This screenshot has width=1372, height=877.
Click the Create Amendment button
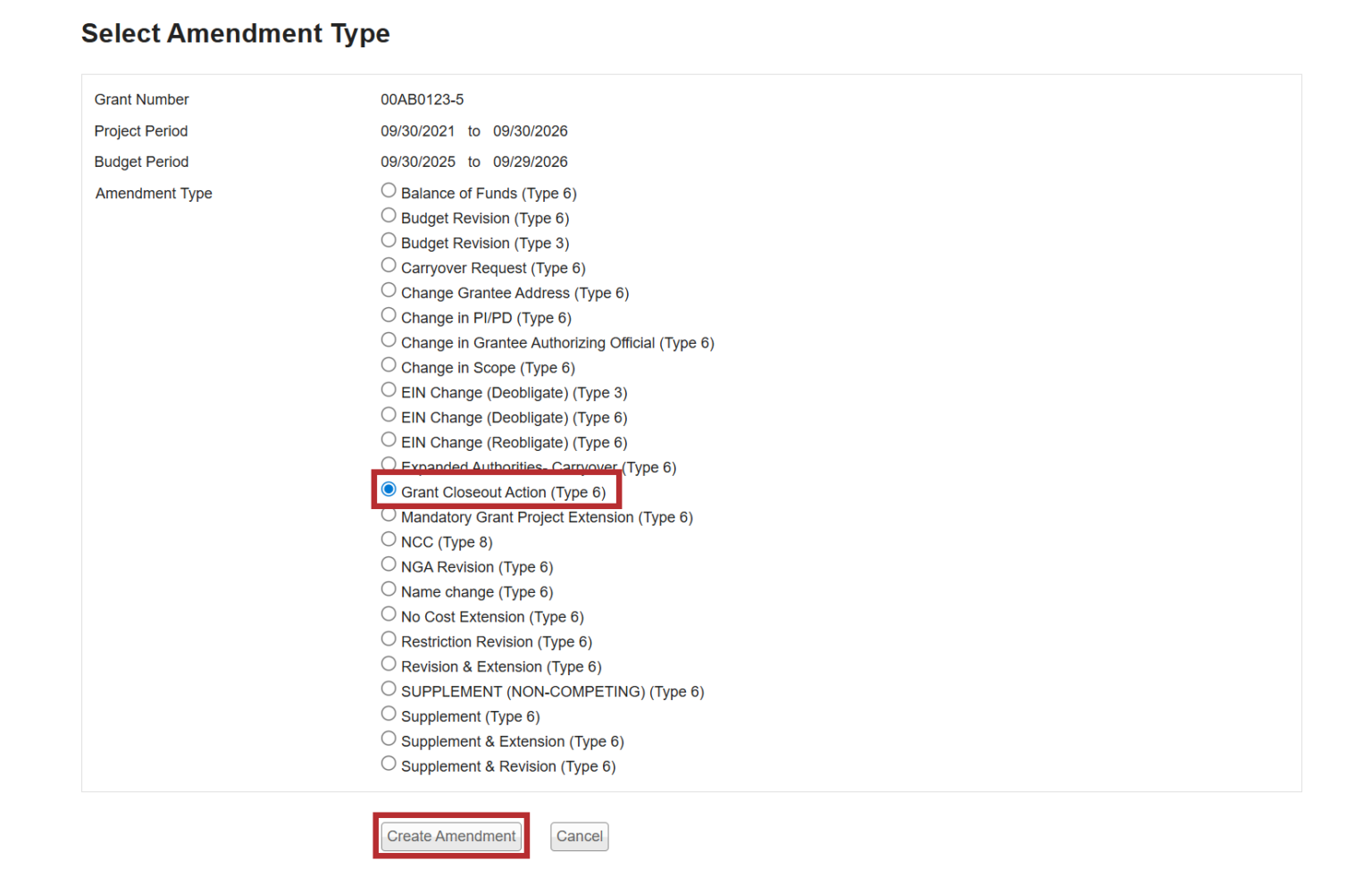tap(451, 837)
